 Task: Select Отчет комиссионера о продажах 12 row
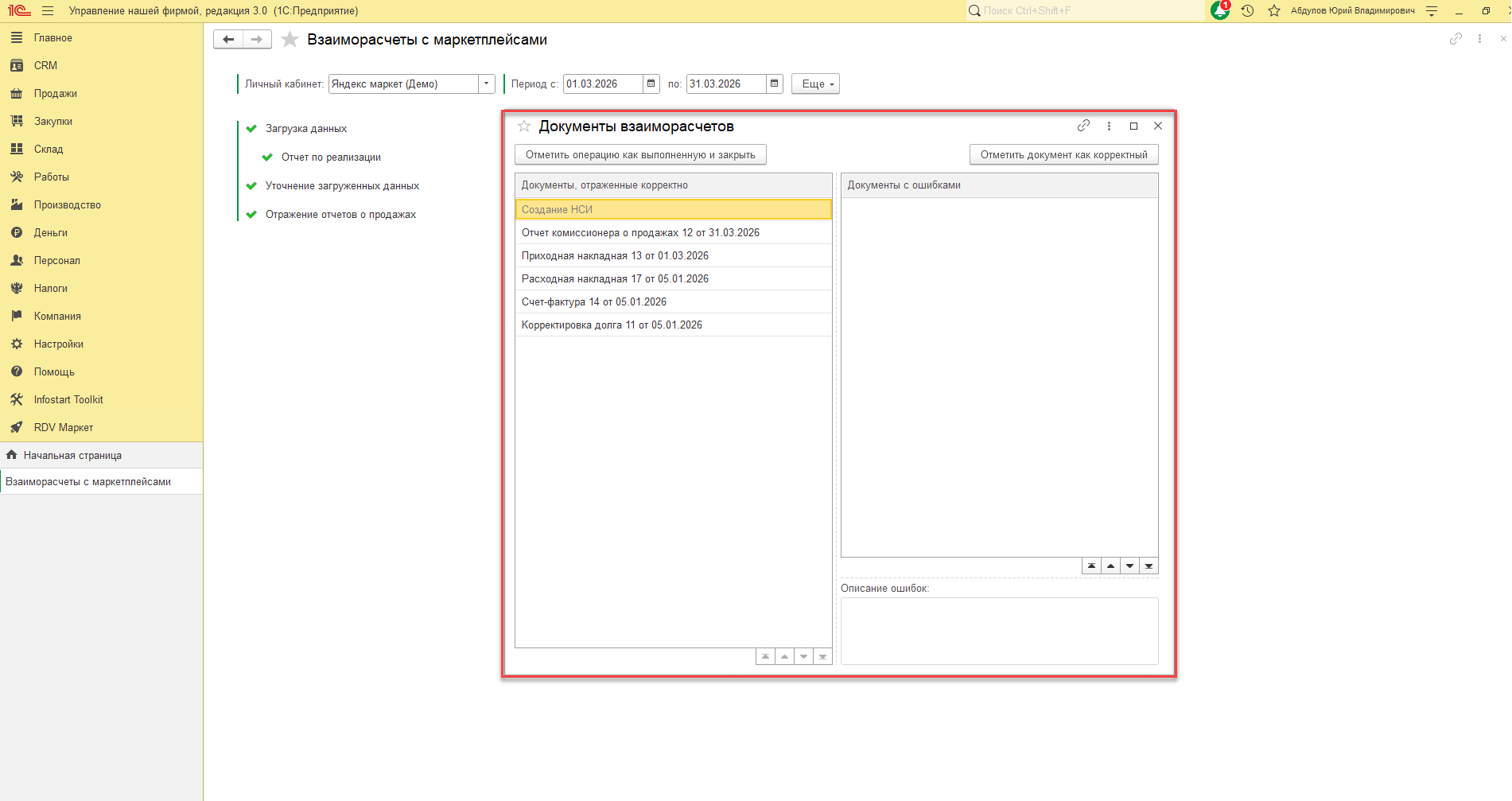point(640,232)
